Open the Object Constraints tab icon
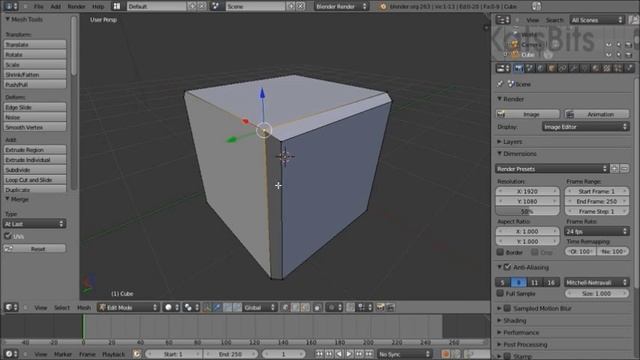Screen dimensions: 640x360 click(563, 68)
